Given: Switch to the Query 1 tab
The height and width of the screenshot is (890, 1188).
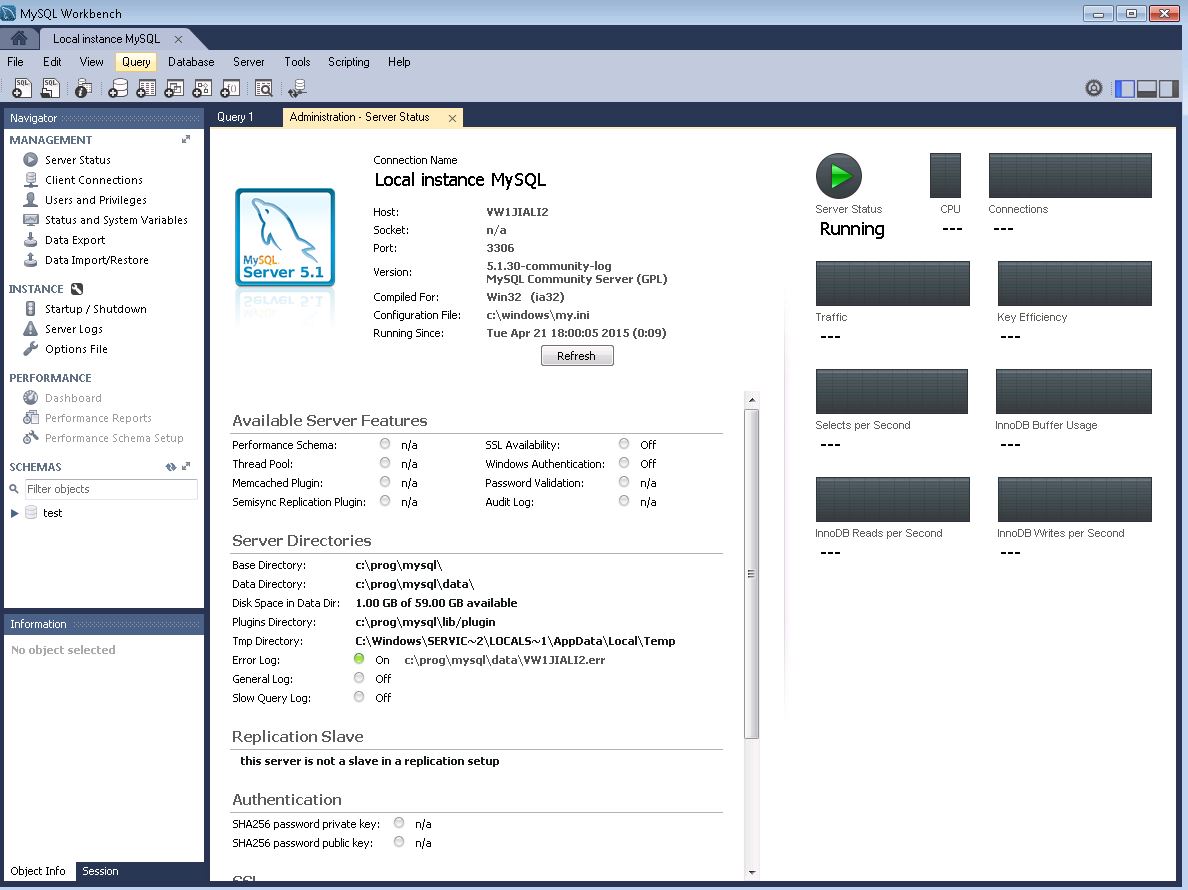Looking at the screenshot, I should coord(235,117).
